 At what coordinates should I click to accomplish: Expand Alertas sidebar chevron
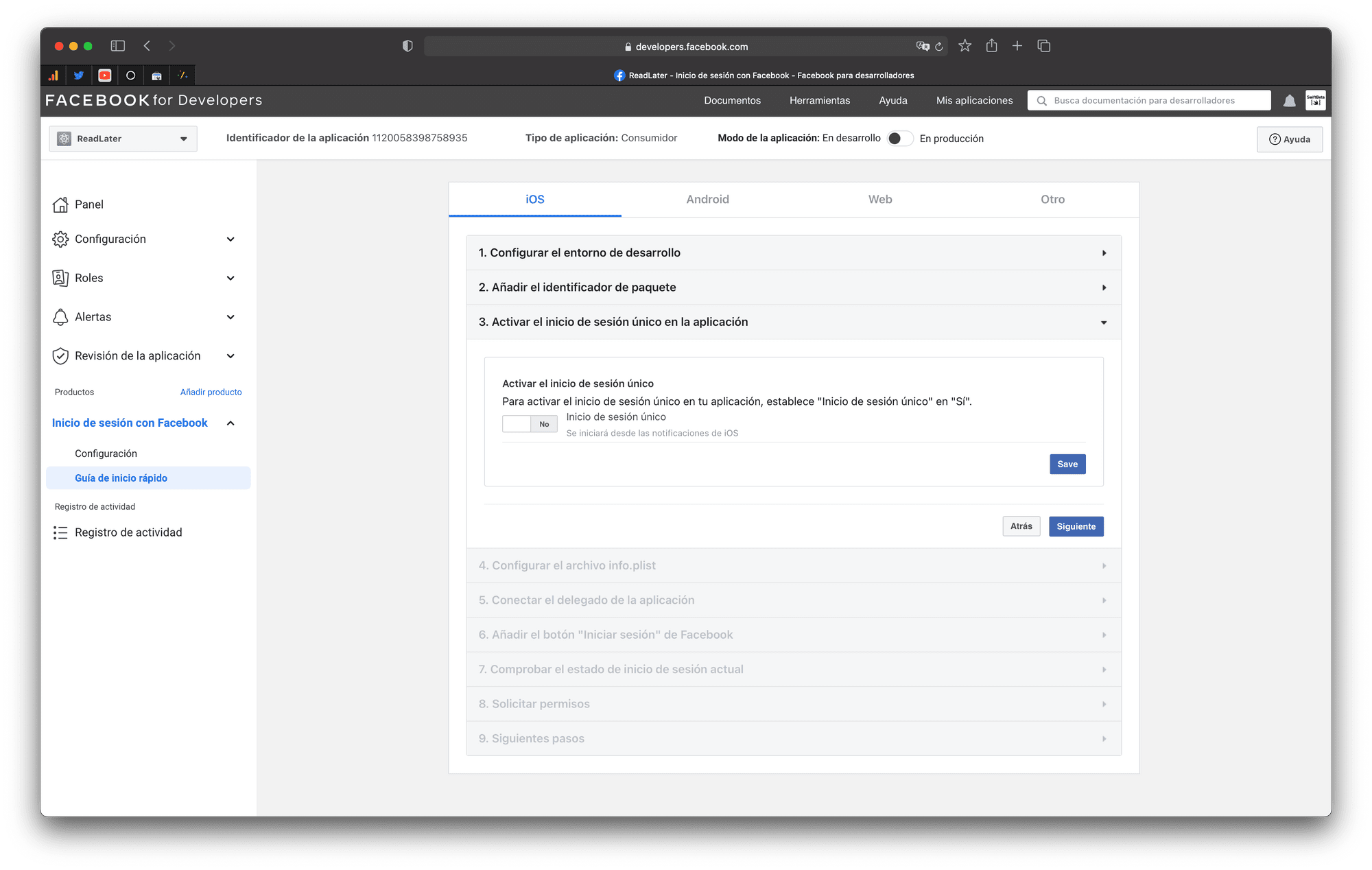click(230, 317)
